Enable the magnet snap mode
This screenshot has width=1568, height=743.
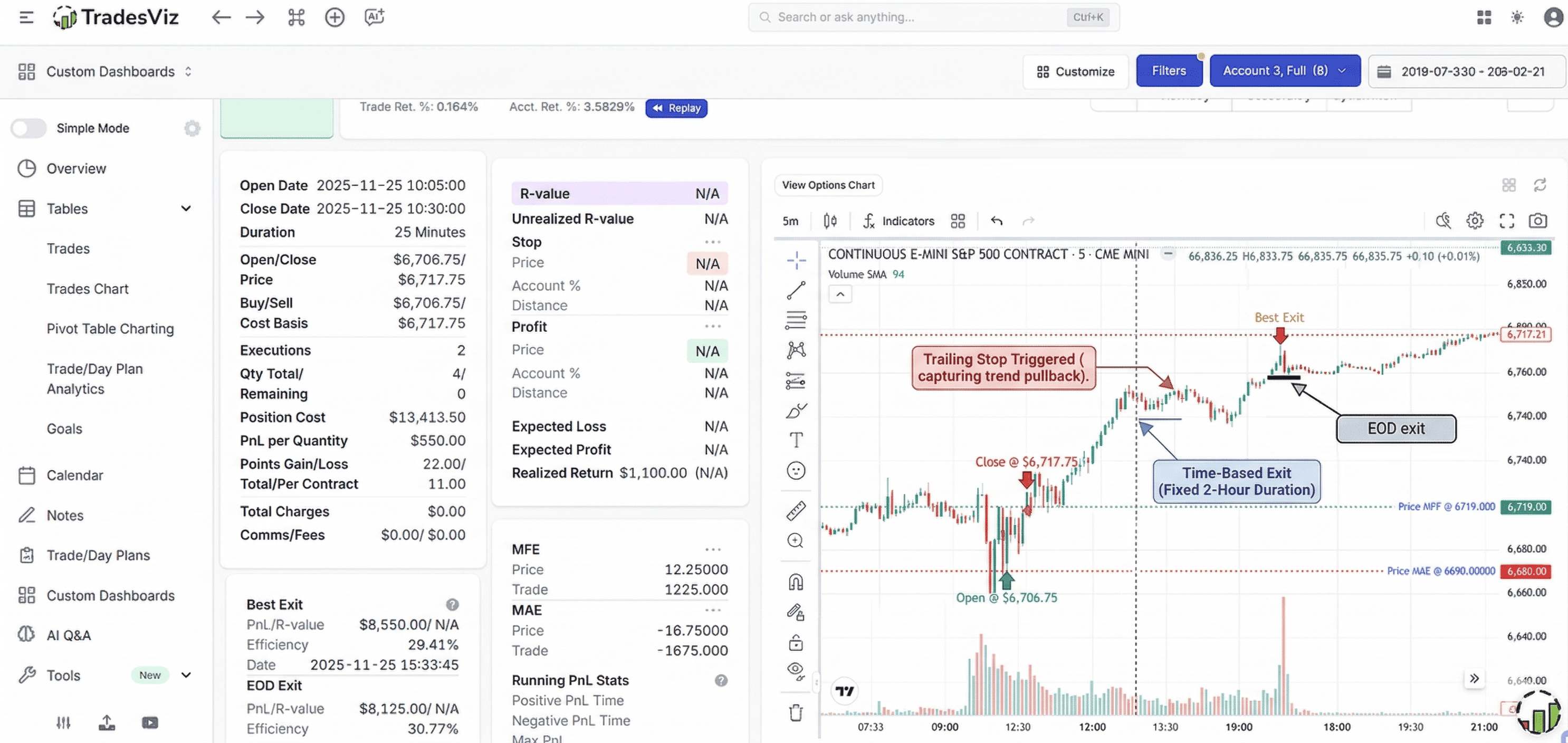pyautogui.click(x=796, y=582)
